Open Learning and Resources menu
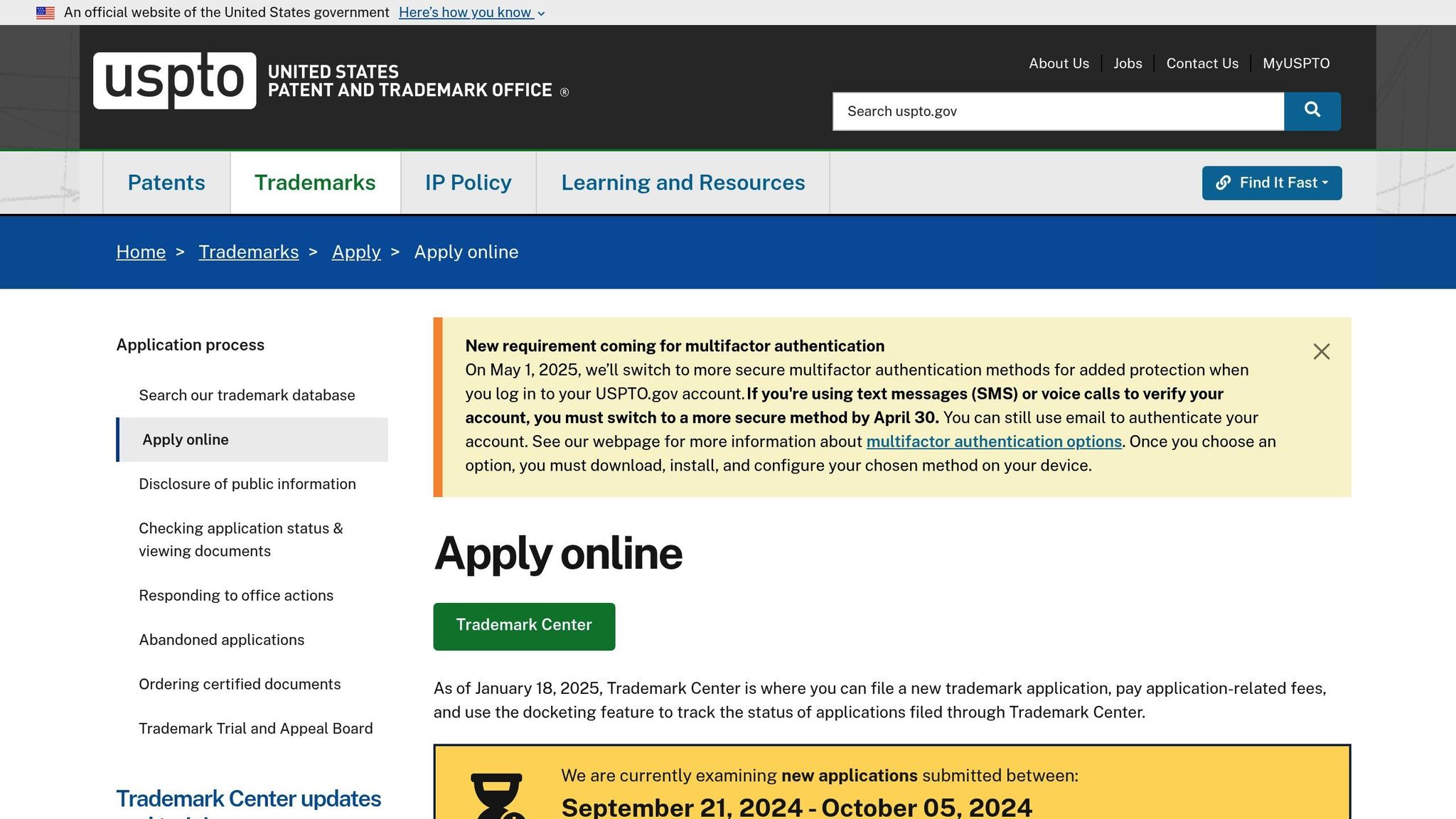Image resolution: width=1456 pixels, height=819 pixels. pyautogui.click(x=682, y=183)
